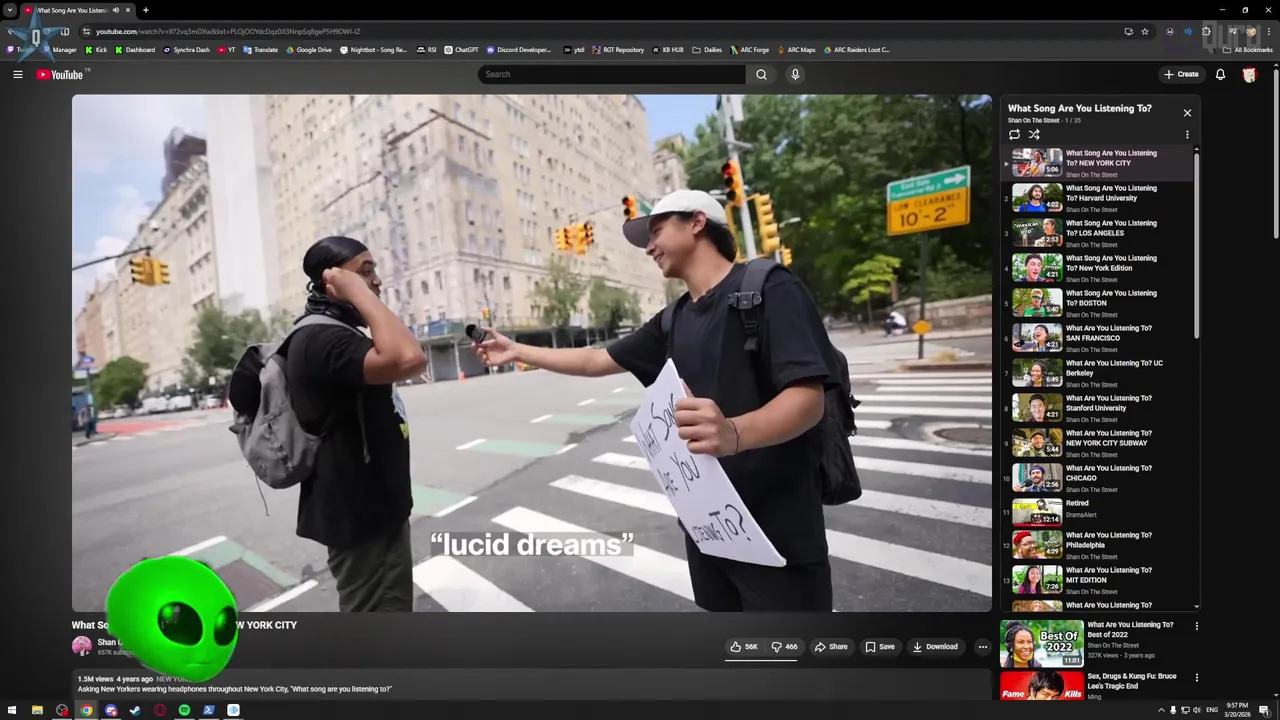The width and height of the screenshot is (1280, 720).
Task: Open the YouTube guide hamburger menu
Action: [x=17, y=74]
